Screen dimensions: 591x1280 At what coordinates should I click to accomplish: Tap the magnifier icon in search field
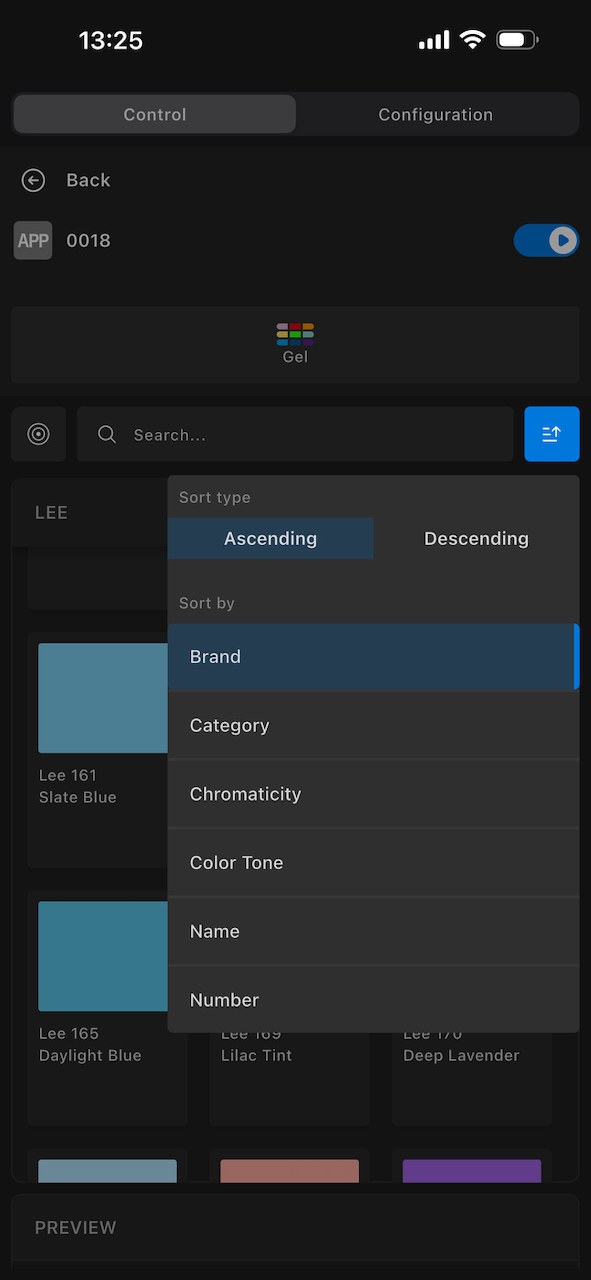point(107,434)
